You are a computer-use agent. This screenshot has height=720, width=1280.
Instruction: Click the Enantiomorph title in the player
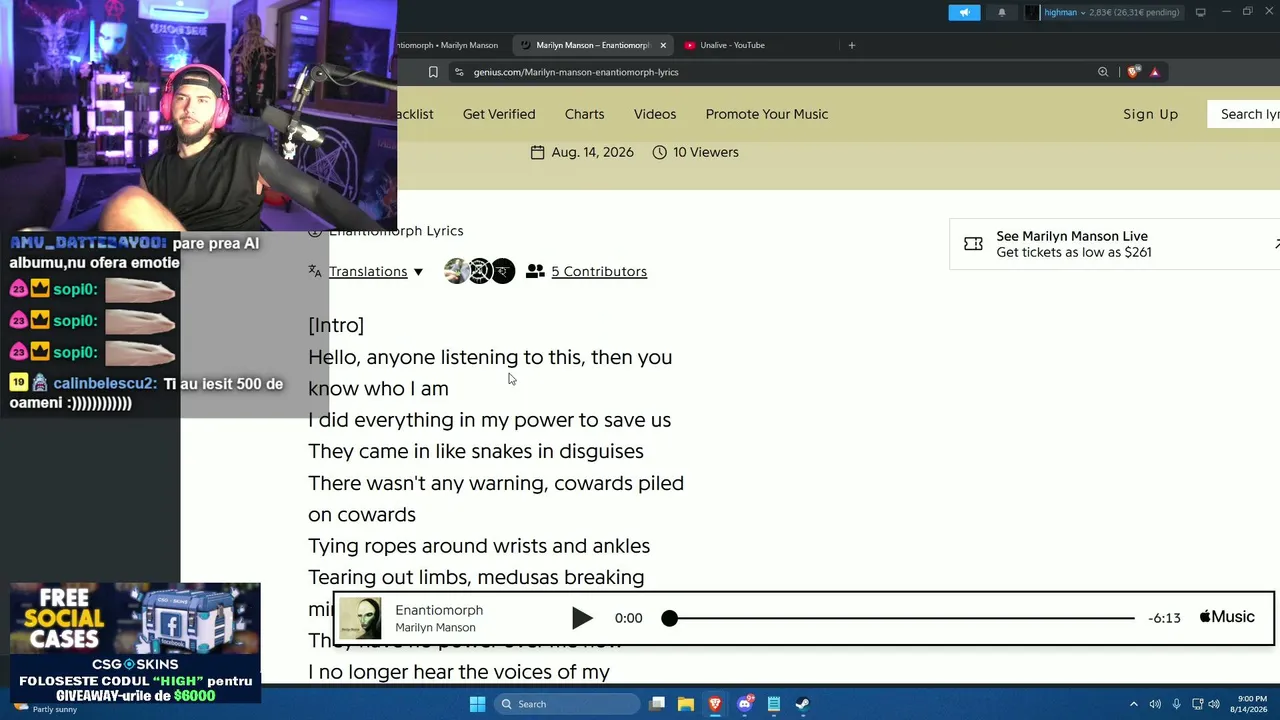(x=439, y=610)
